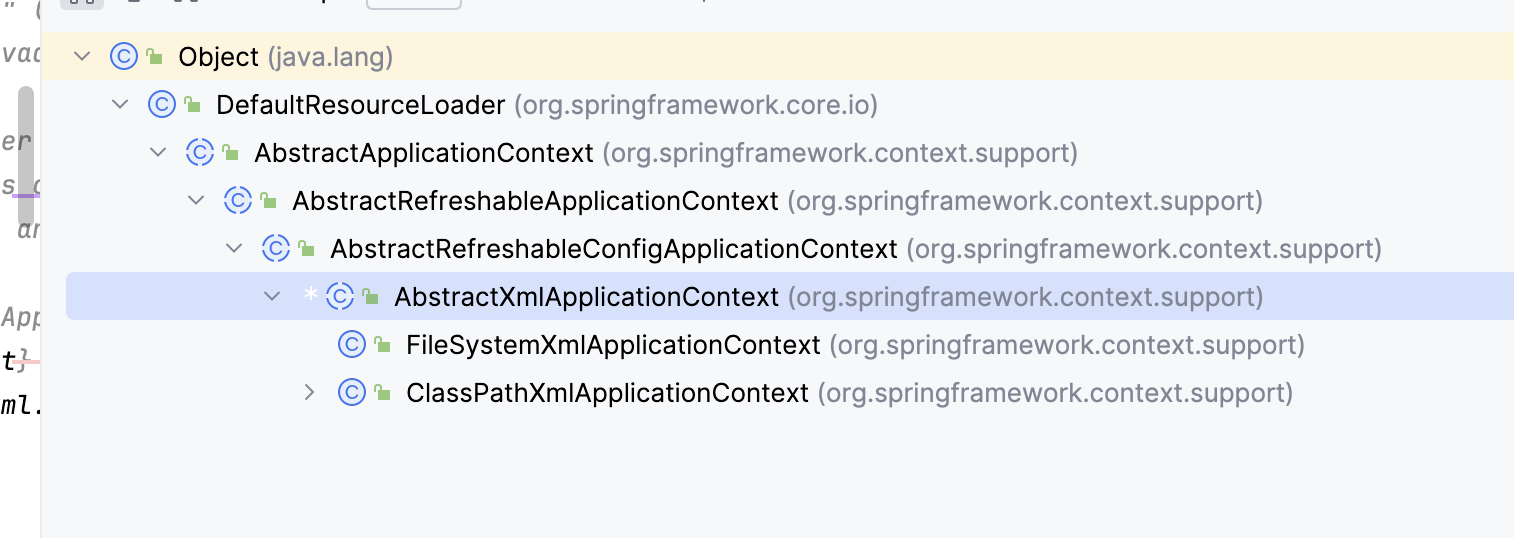Select the FileSystemXmlApplicationContext row
This screenshot has height=538, width=1514.
click(612, 345)
